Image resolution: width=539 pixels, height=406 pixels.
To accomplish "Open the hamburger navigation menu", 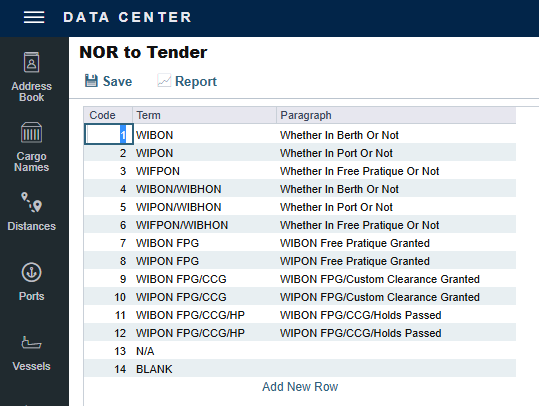I will [x=34, y=17].
